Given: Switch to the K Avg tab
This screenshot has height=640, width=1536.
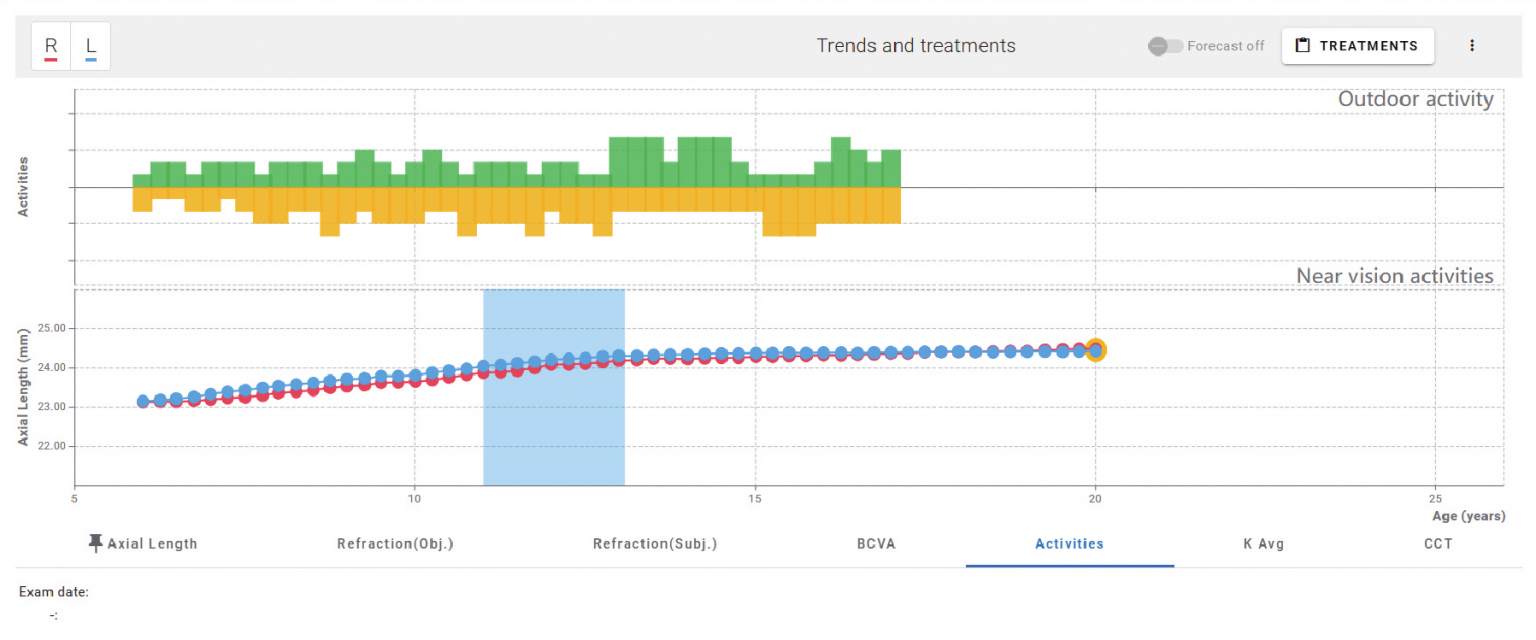Looking at the screenshot, I should [1261, 544].
